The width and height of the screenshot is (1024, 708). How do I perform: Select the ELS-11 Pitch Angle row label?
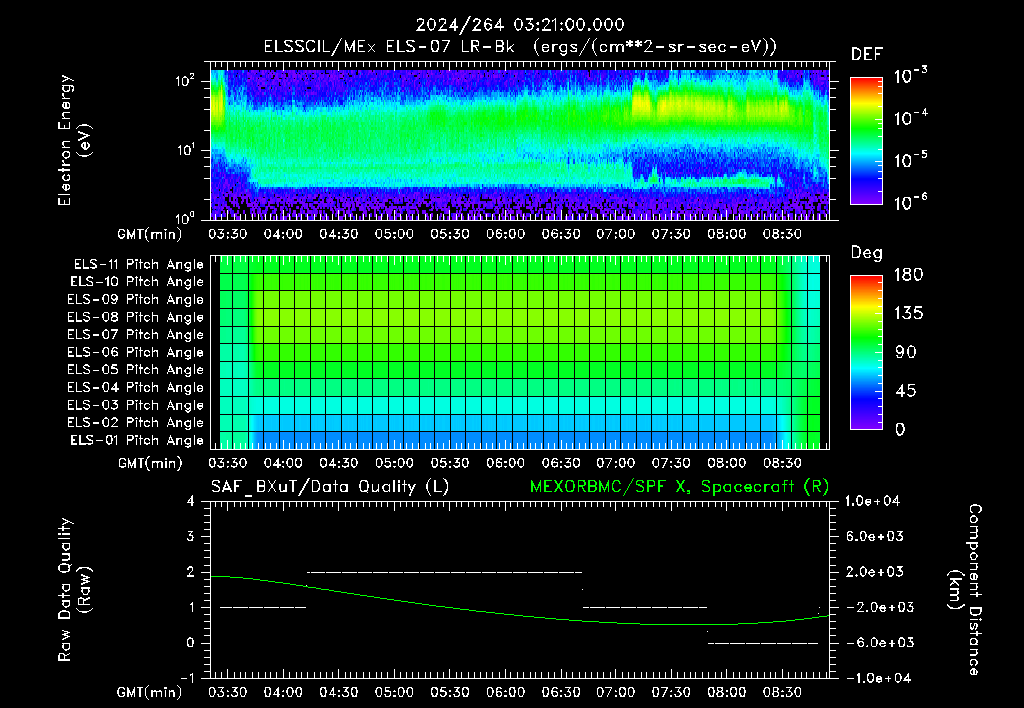pos(138,265)
